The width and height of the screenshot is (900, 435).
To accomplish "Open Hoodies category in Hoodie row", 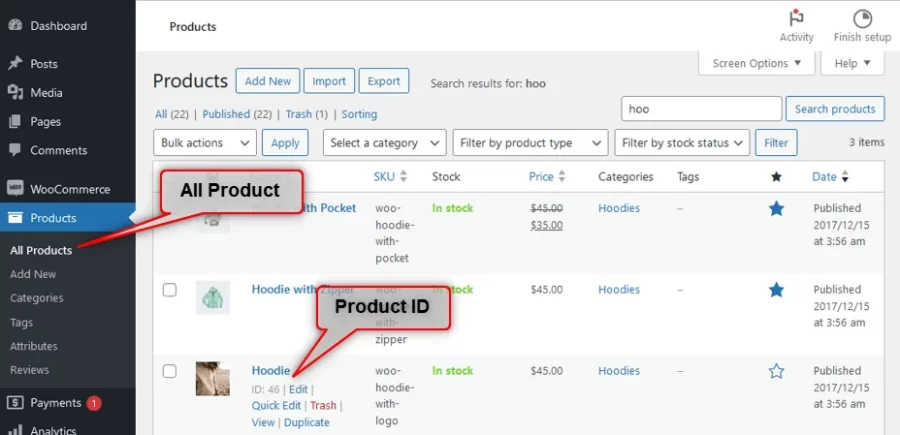I will click(619, 371).
